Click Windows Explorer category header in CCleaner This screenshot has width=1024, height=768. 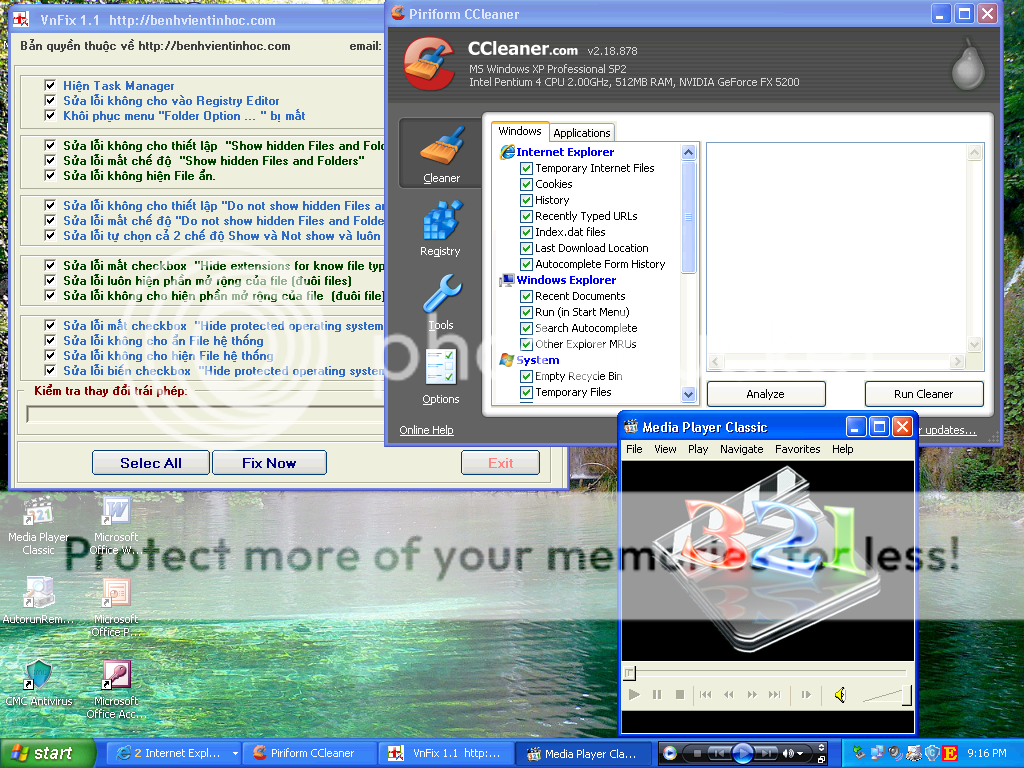click(566, 280)
